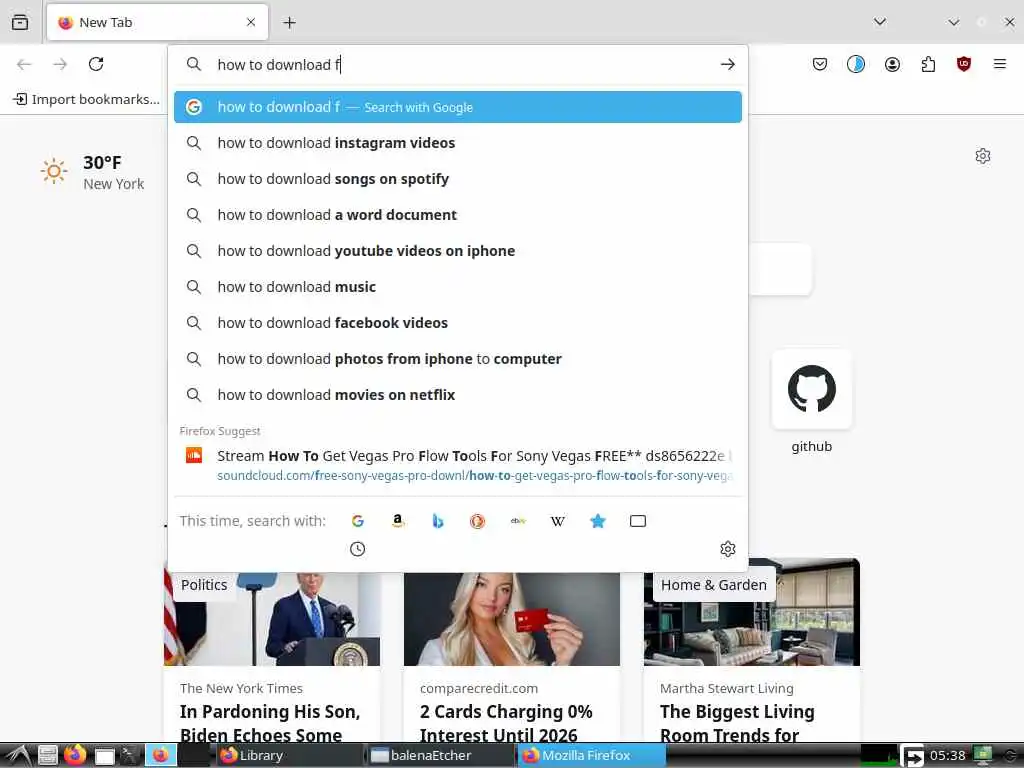Pick suggestion 'how to download music'
This screenshot has width=1024, height=768.
458,287
